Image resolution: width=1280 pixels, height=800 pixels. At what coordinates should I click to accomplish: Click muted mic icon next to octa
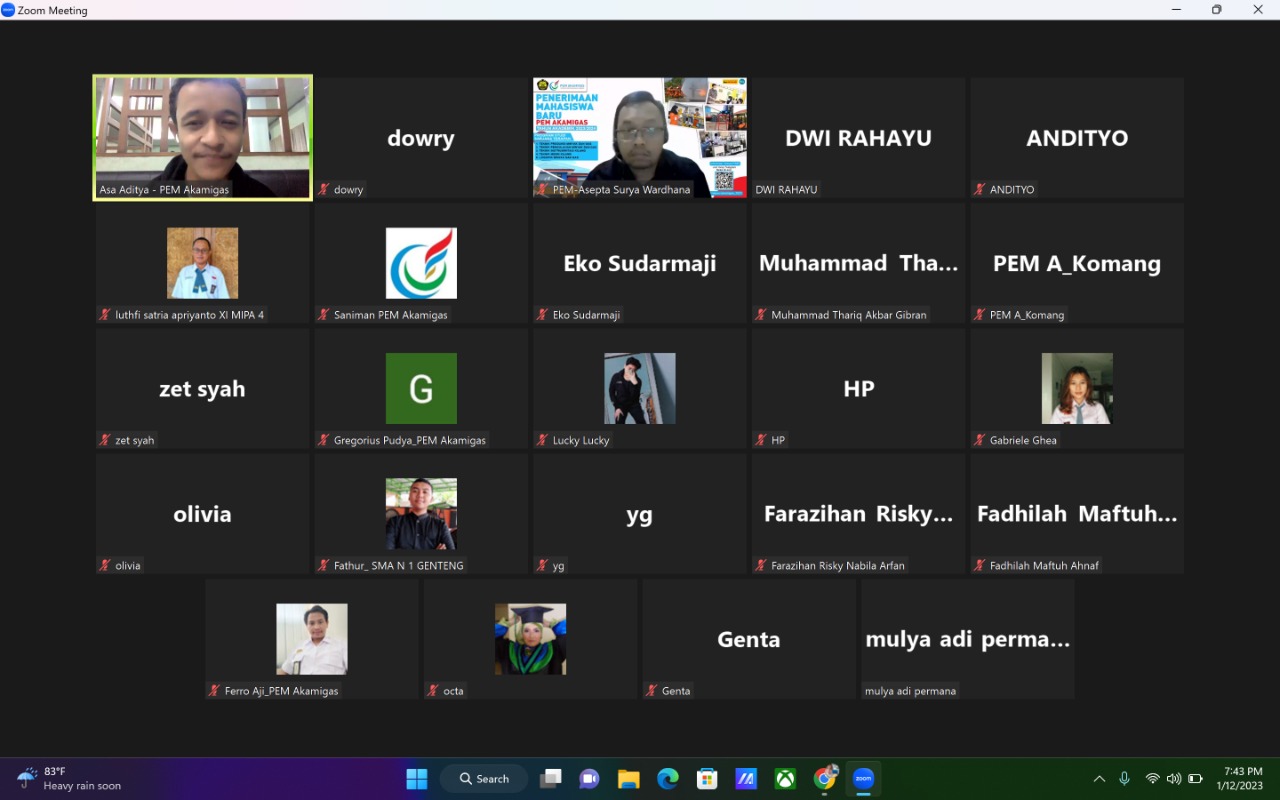pos(433,690)
